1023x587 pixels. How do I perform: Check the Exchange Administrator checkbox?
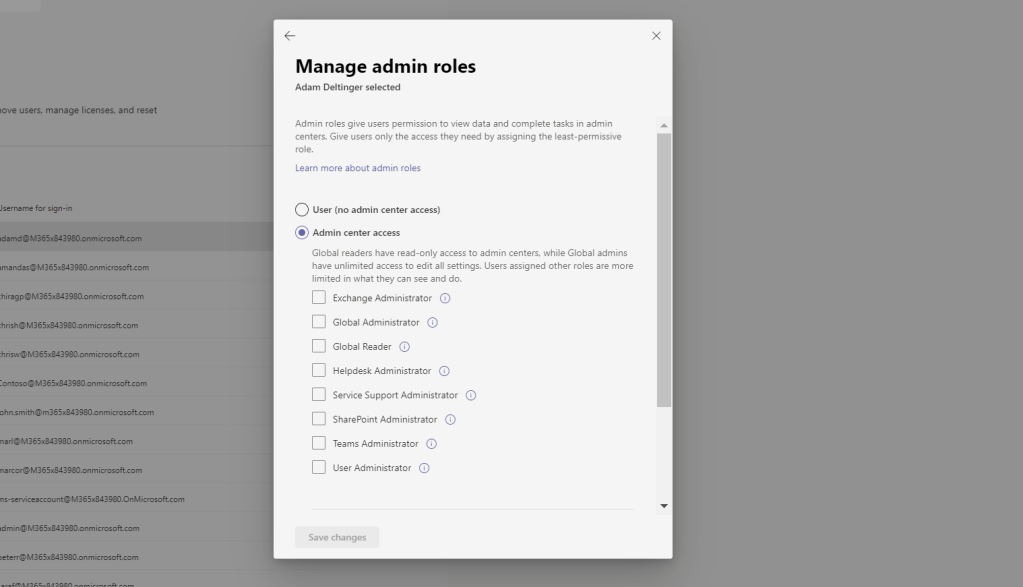pyautogui.click(x=319, y=298)
